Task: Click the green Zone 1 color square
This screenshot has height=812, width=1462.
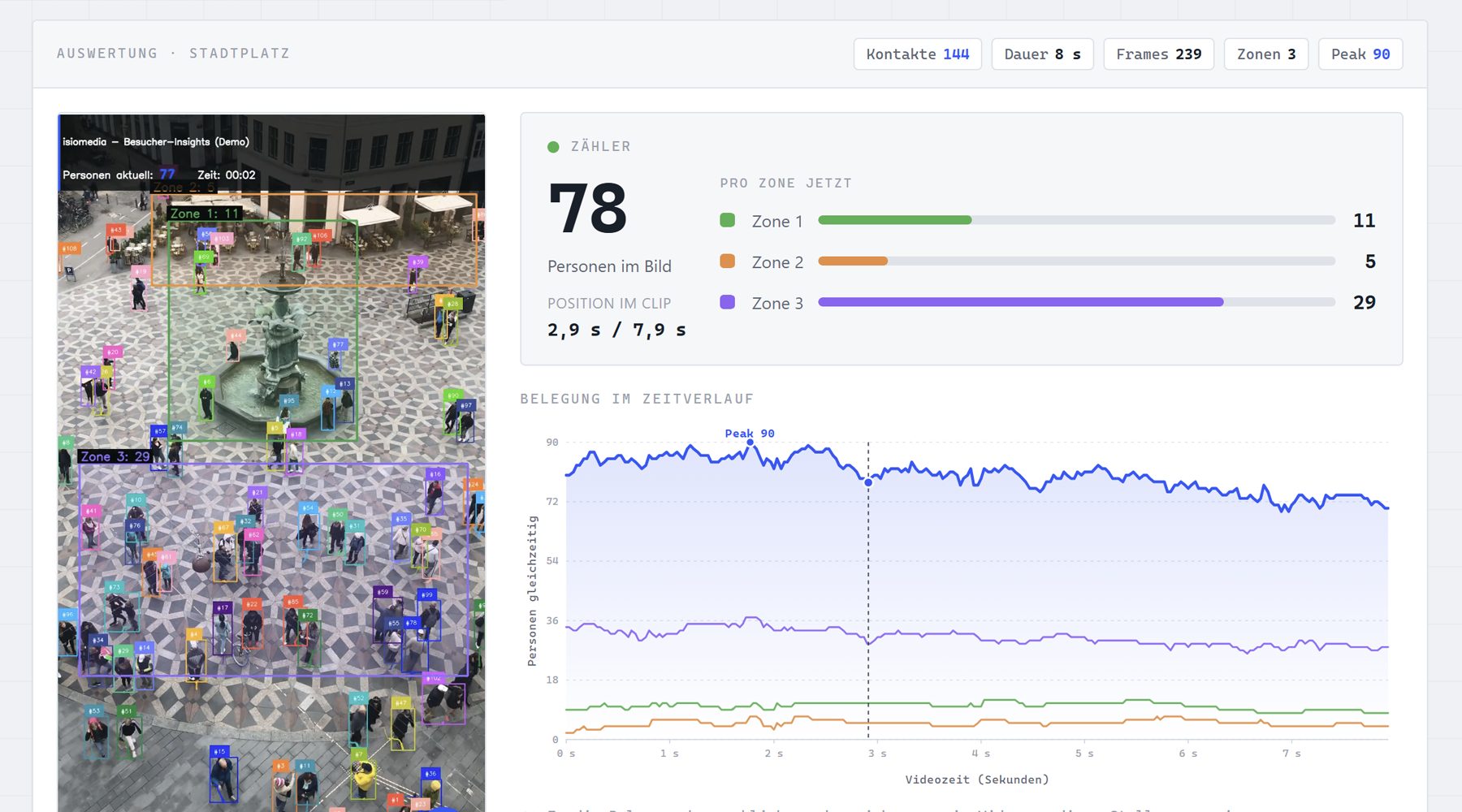Action: tap(728, 220)
